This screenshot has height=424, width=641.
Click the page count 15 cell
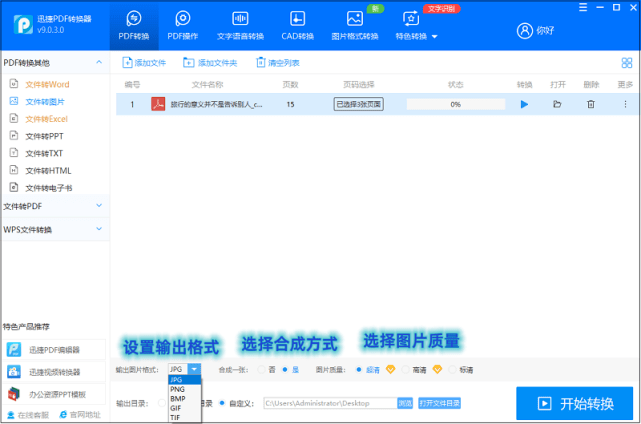290,104
